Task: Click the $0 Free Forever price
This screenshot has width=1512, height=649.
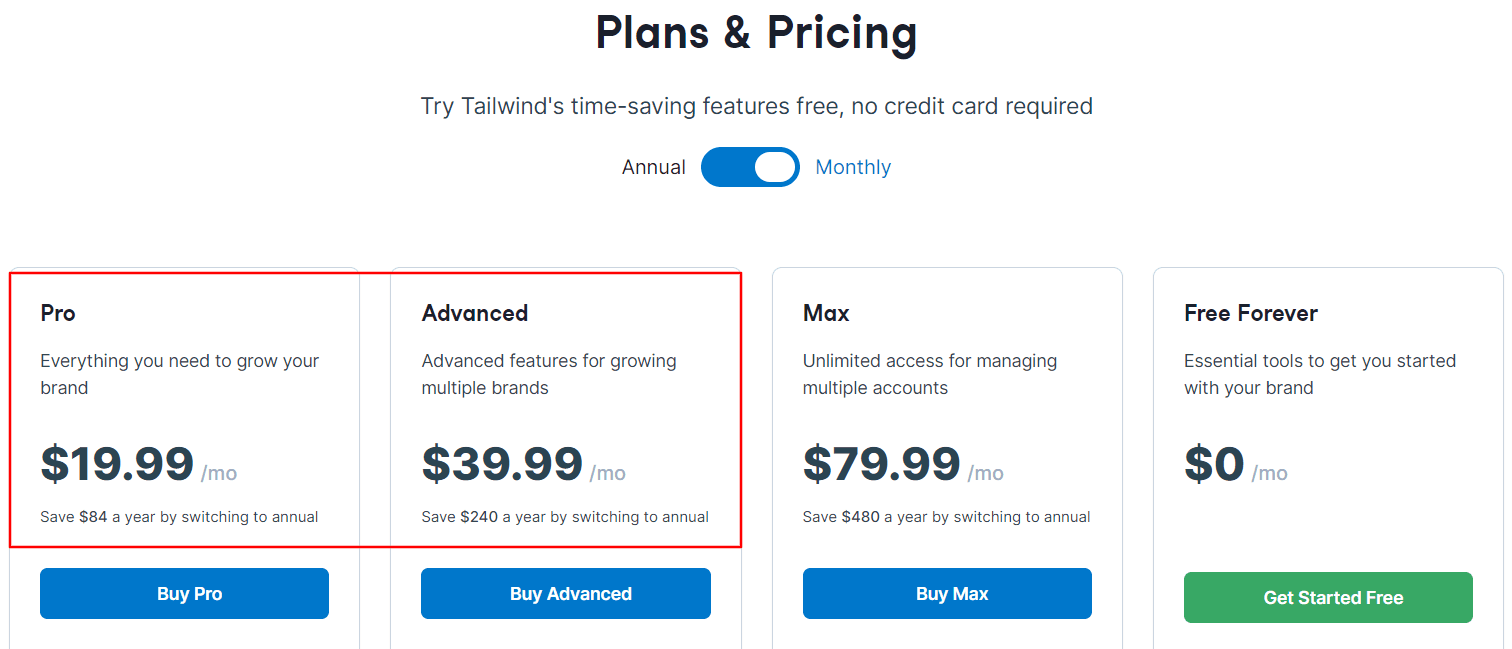Action: pos(1214,464)
